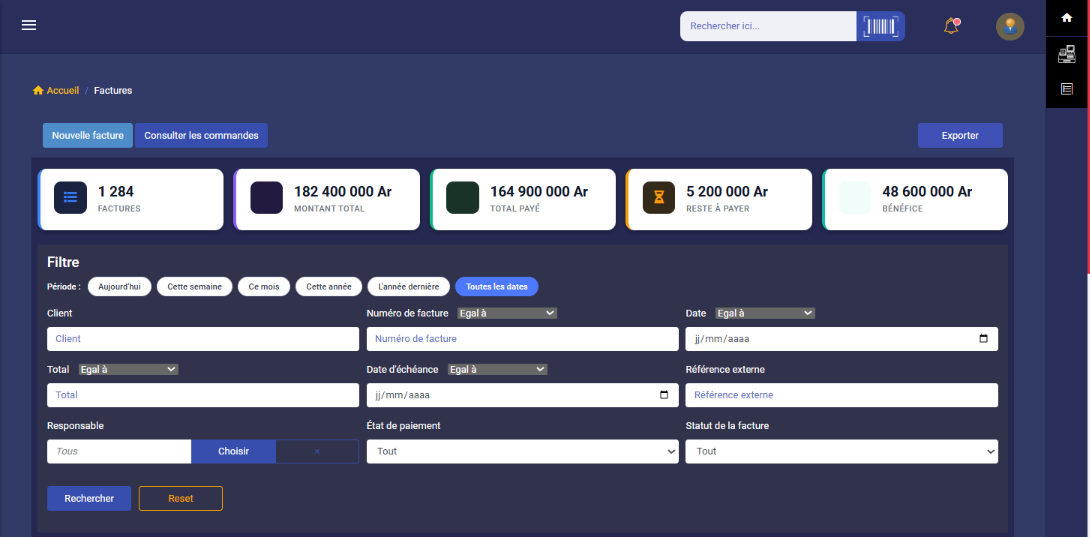This screenshot has width=1090, height=537.
Task: Click the Responsable Tous field
Action: pyautogui.click(x=119, y=451)
